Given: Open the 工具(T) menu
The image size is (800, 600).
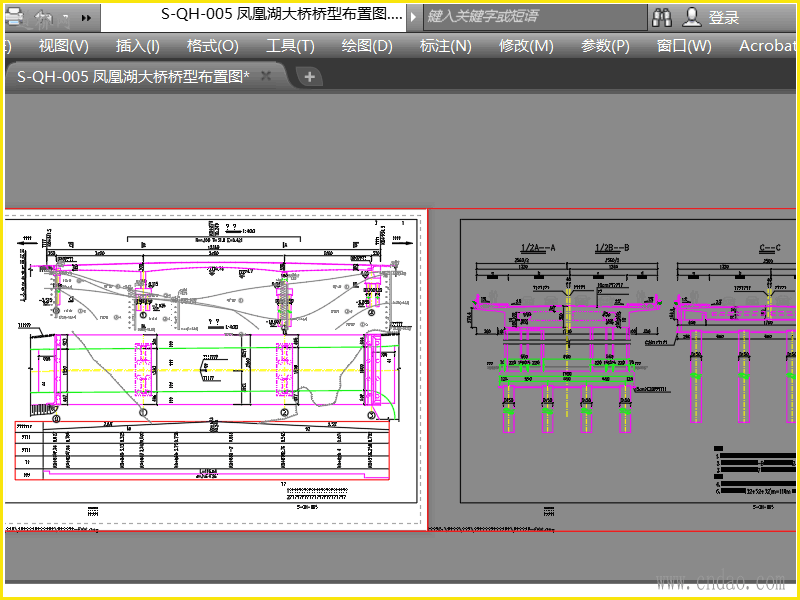Looking at the screenshot, I should click(290, 46).
